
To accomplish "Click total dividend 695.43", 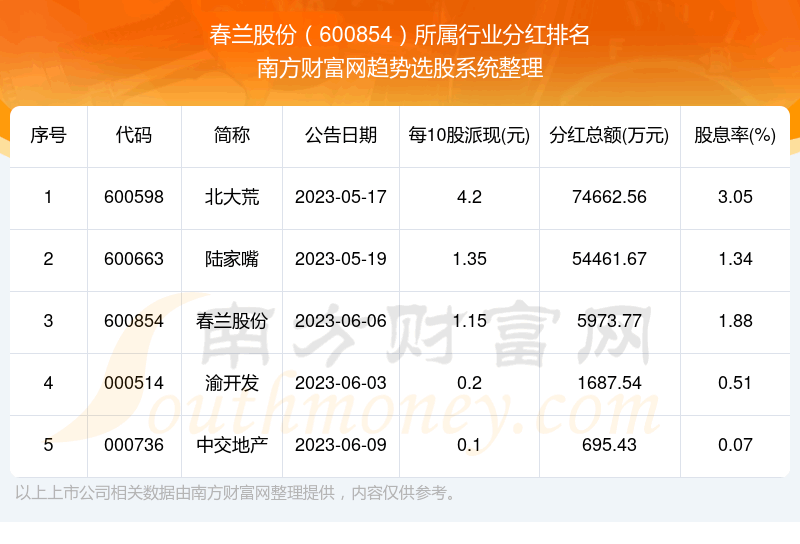I will (609, 445).
